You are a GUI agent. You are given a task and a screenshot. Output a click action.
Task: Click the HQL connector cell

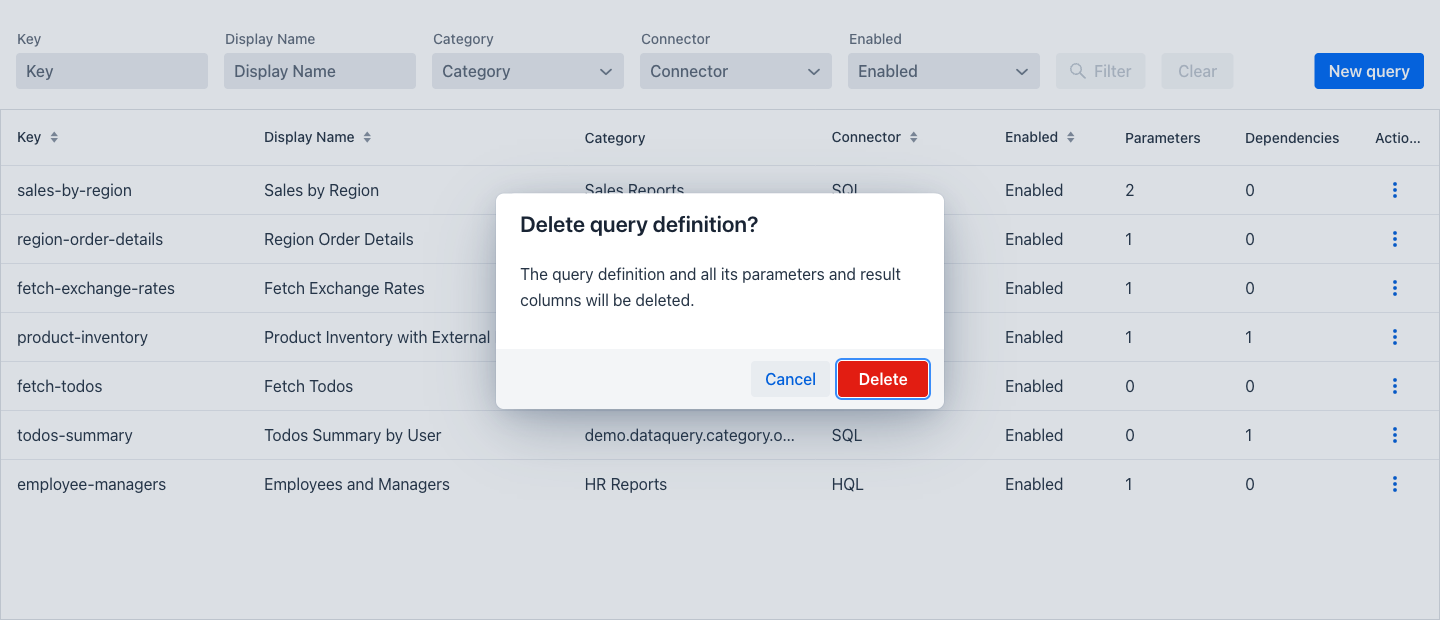click(x=847, y=484)
